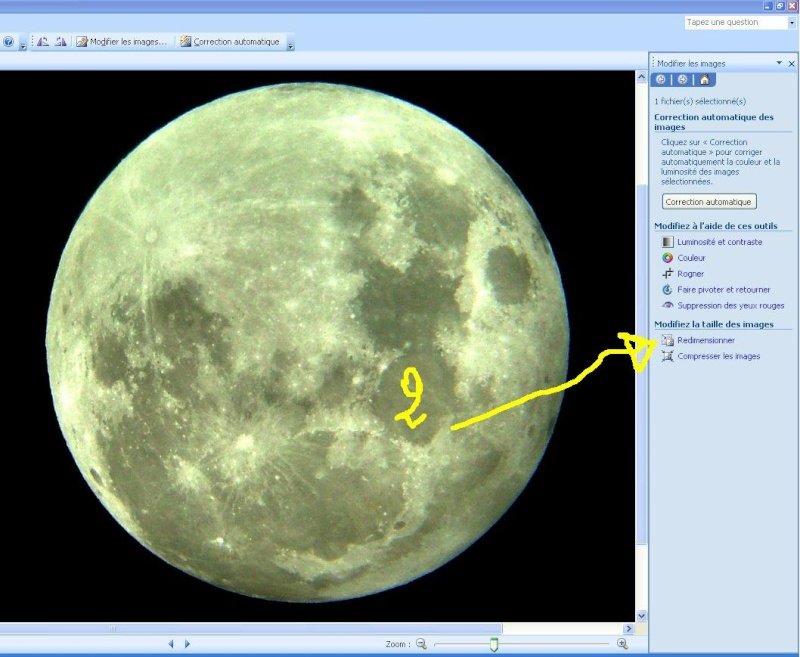Expand toolbar options arrow next to help icon
Viewport: 800px width, 657px height.
tap(23, 44)
